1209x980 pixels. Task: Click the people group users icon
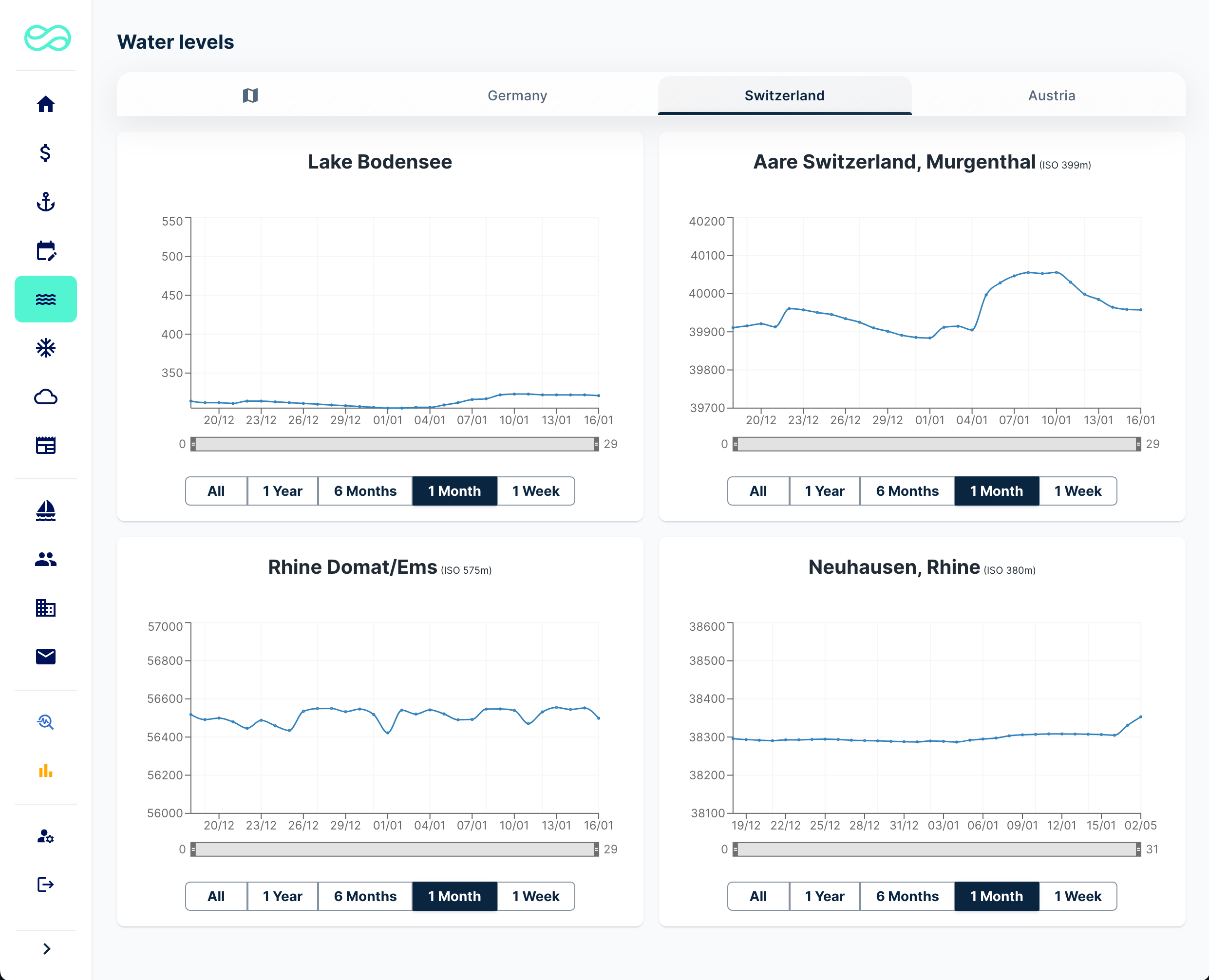point(46,559)
